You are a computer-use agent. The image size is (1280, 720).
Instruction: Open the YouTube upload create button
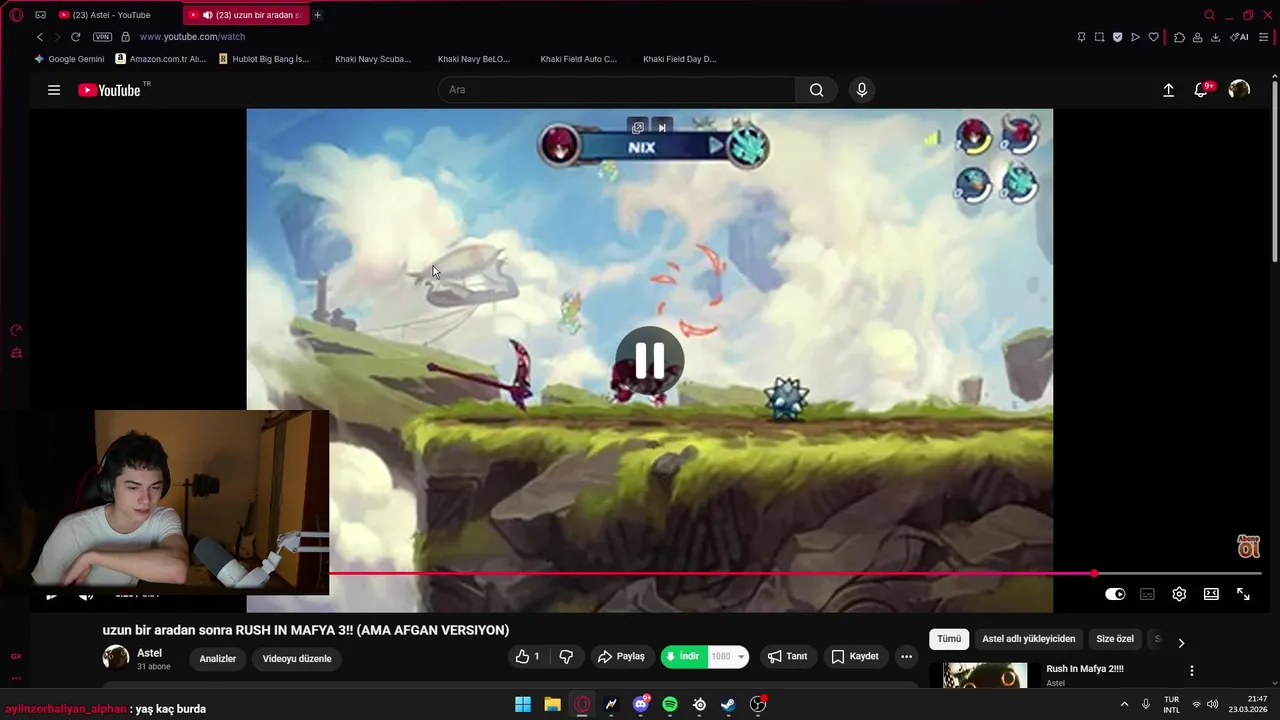pos(1168,90)
